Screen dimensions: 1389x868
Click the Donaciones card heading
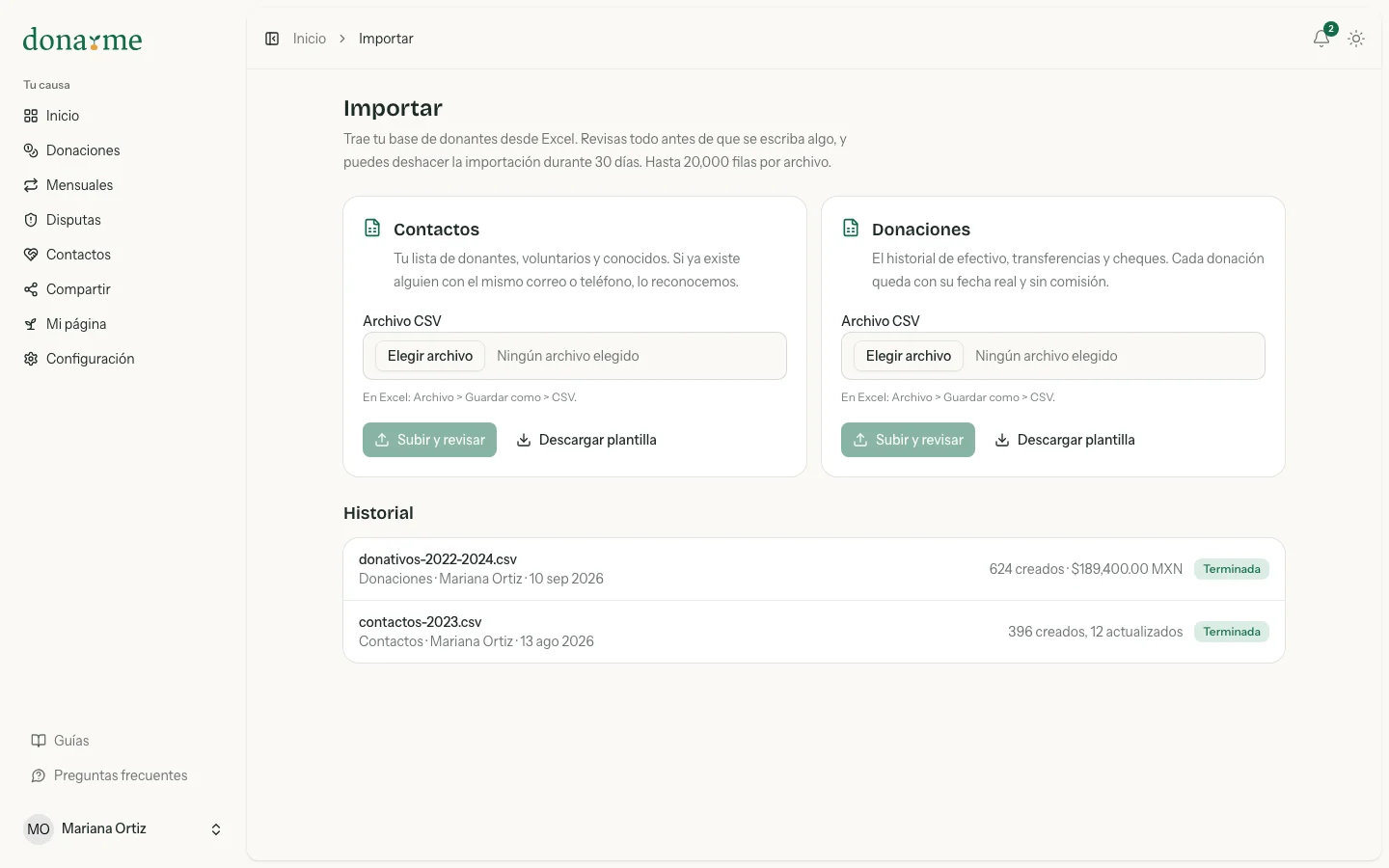coord(921,230)
